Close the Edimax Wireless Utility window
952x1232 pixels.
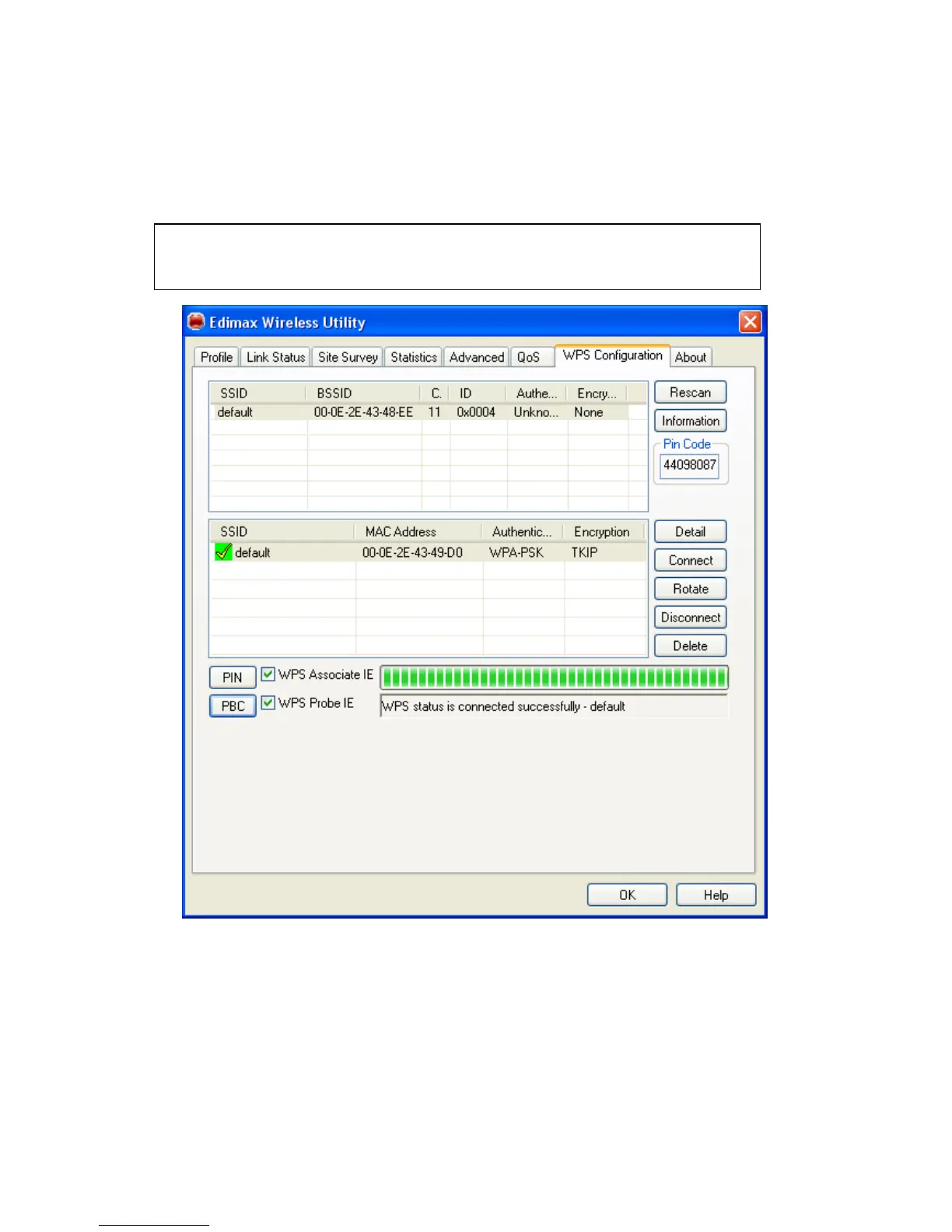[750, 321]
